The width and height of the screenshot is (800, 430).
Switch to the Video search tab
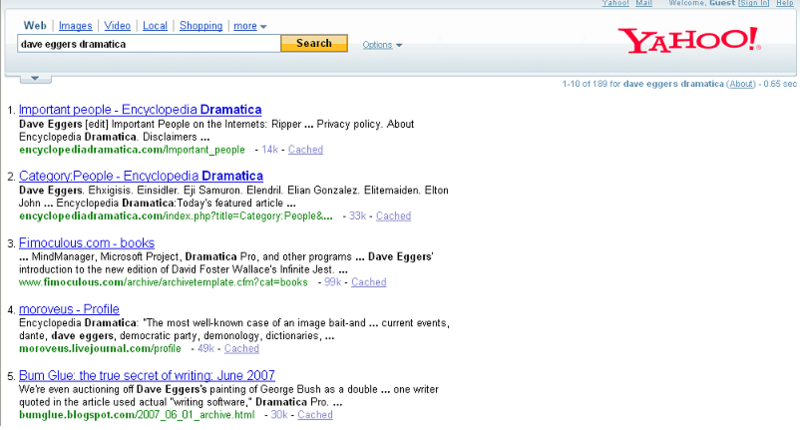[119, 26]
